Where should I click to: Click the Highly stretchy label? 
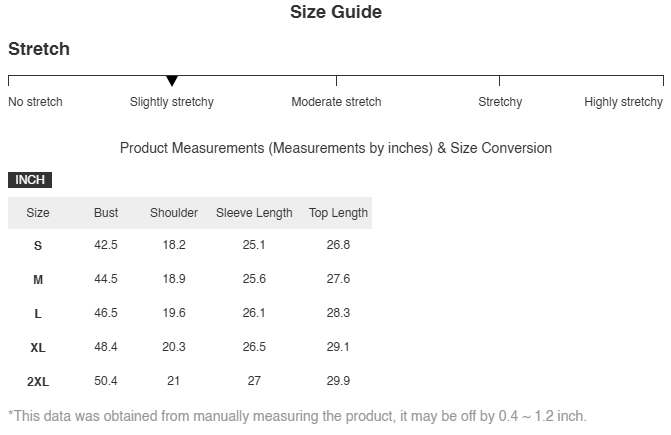pyautogui.click(x=623, y=102)
